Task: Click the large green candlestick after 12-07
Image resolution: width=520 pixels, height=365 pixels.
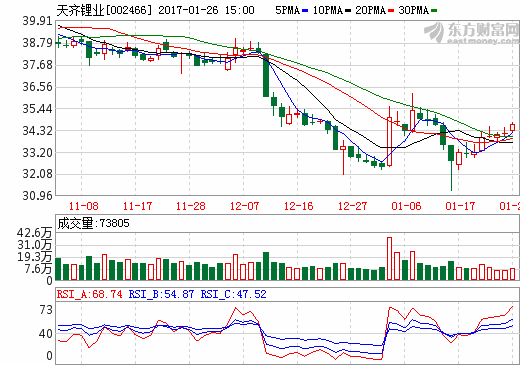Action: (x=266, y=75)
